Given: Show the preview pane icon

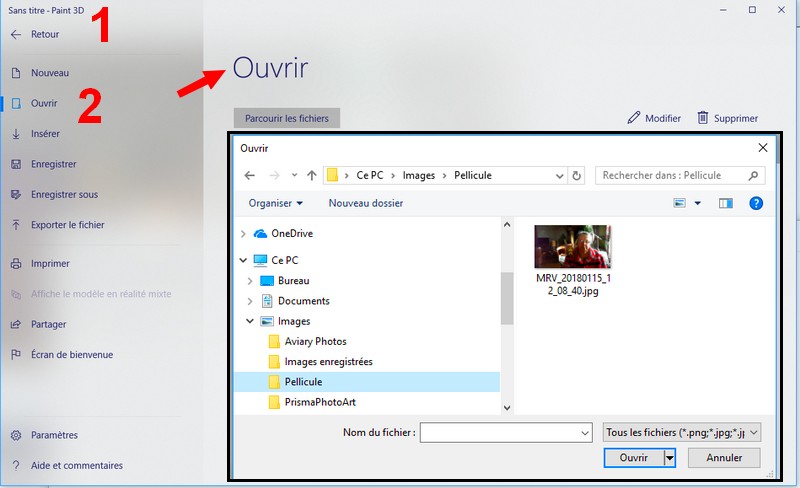Looking at the screenshot, I should pyautogui.click(x=726, y=203).
